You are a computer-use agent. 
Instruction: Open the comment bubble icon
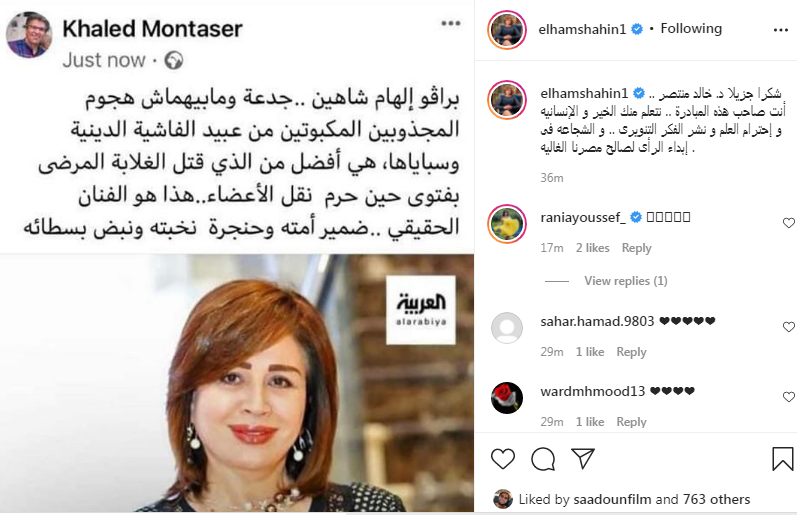[x=543, y=459]
